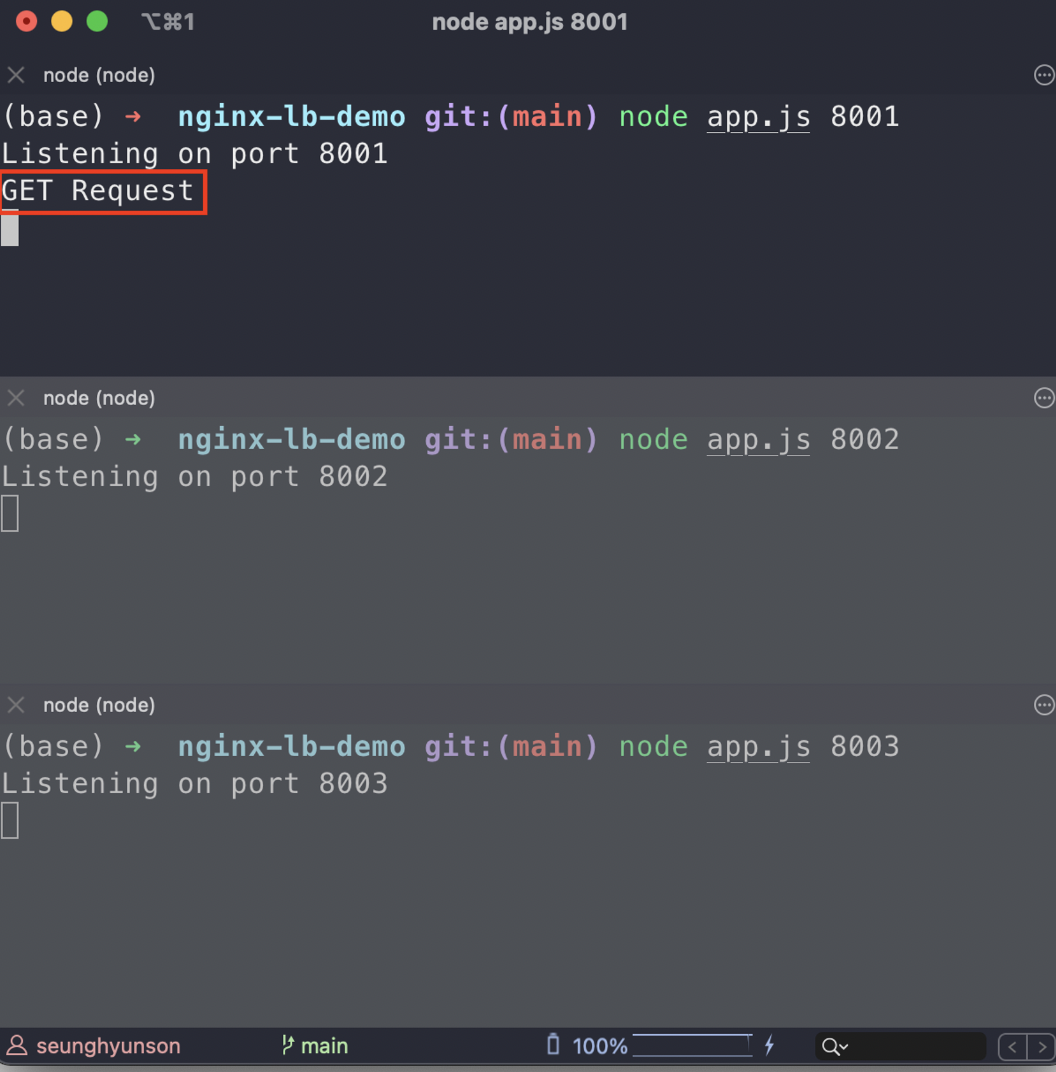Open options menu for the 8002 pane
This screenshot has width=1056, height=1072.
(1044, 397)
